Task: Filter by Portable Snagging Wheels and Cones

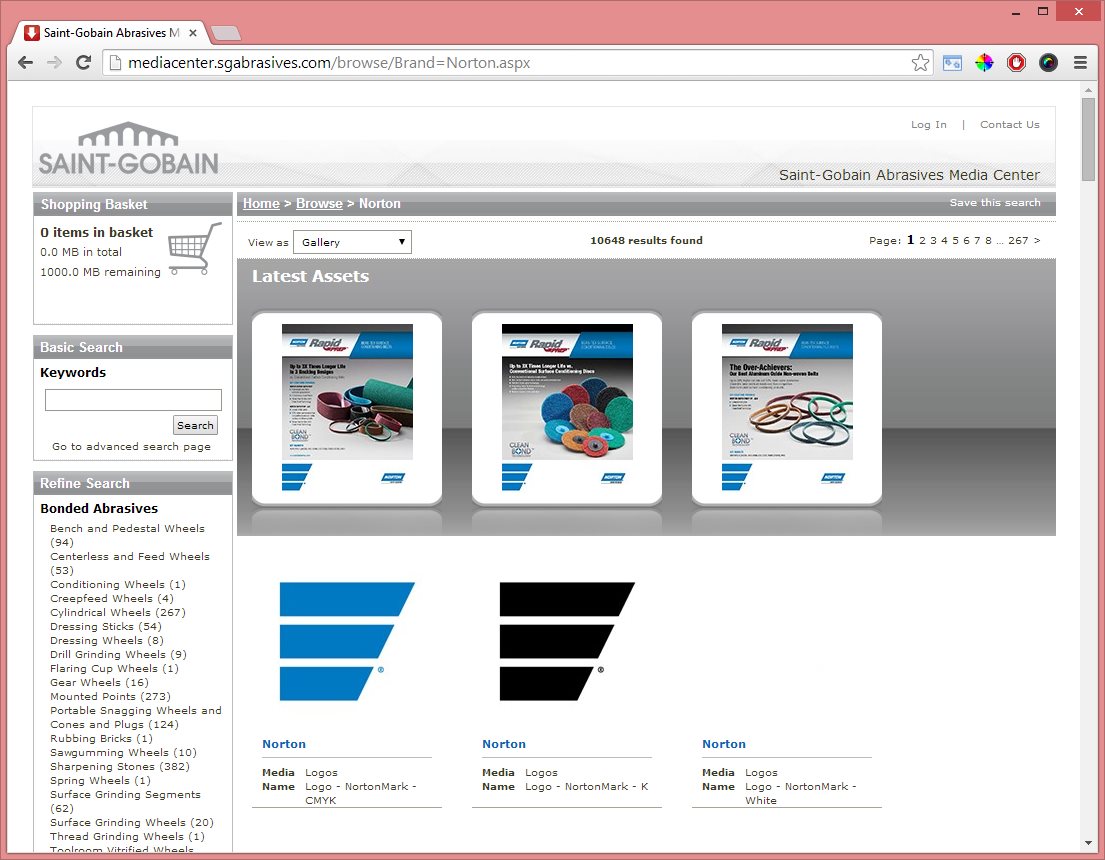Action: point(135,718)
